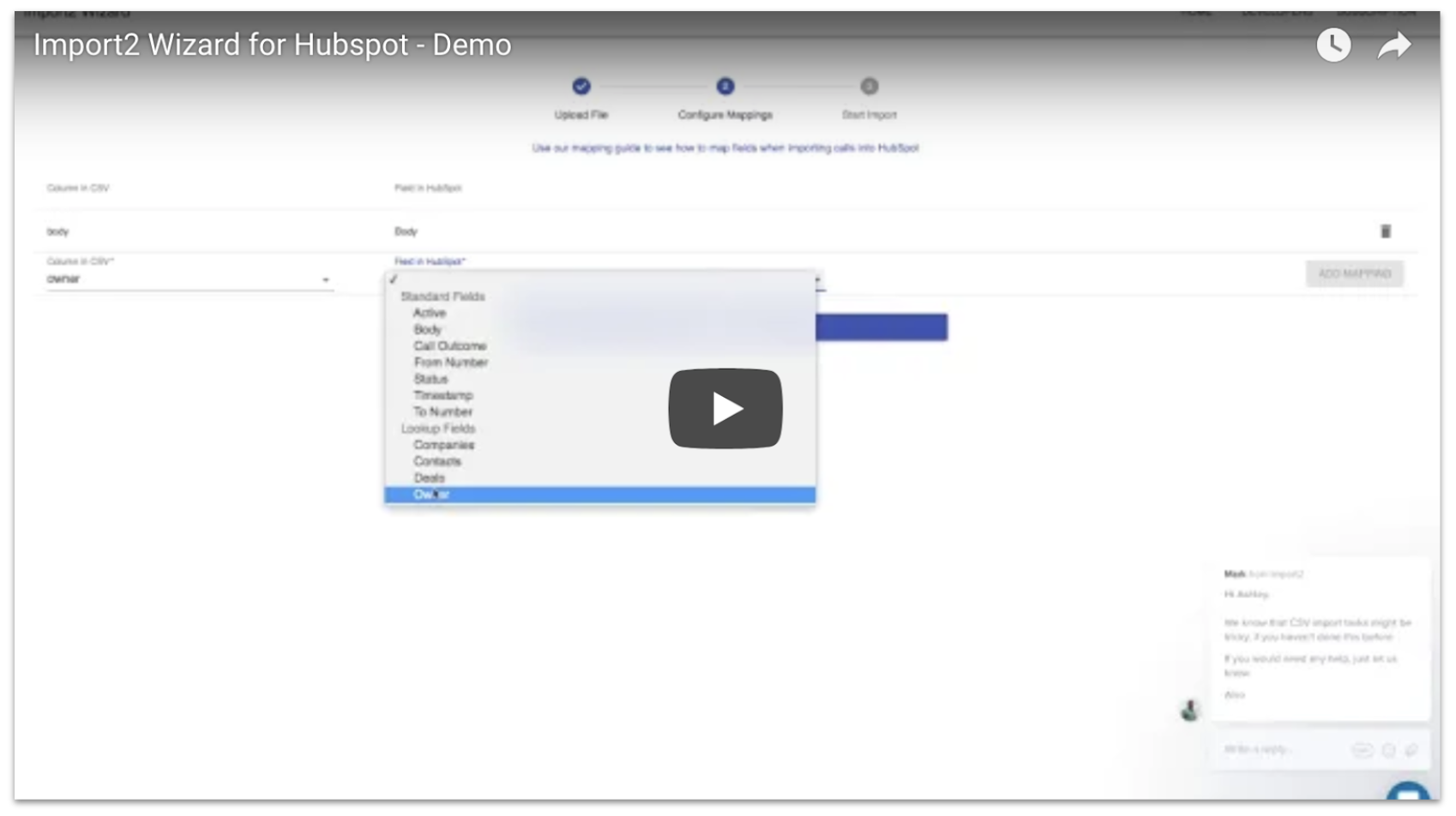Select Active in Standard Fields

click(430, 313)
